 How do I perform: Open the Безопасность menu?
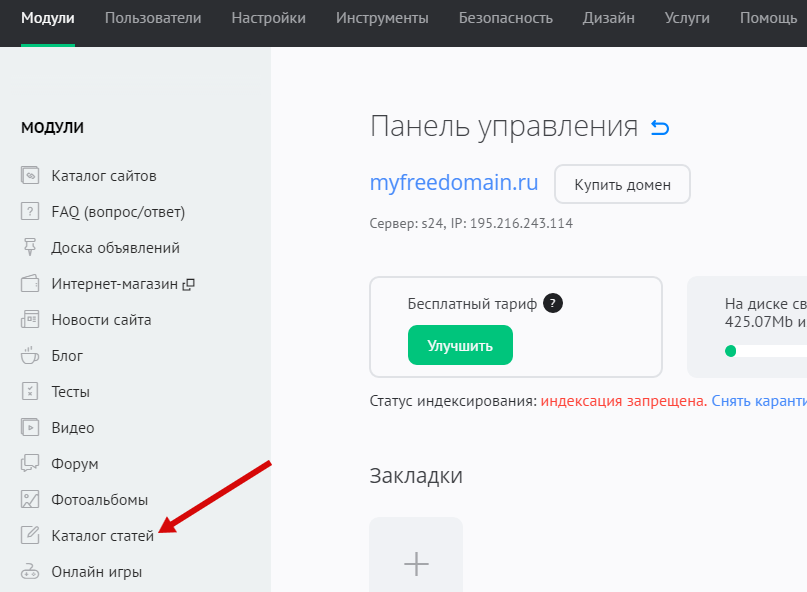point(505,18)
